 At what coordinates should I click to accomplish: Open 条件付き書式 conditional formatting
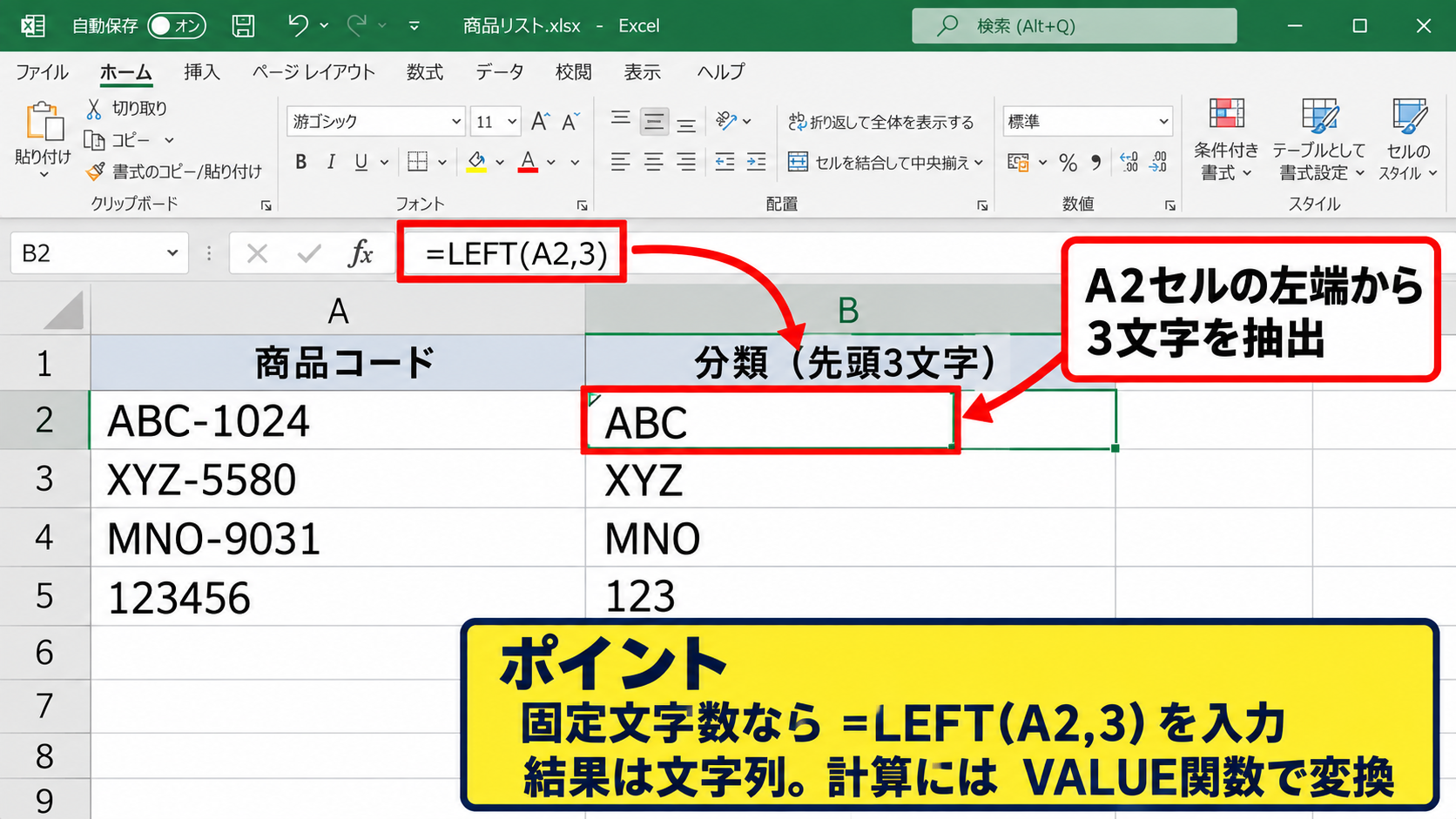pyautogui.click(x=1226, y=139)
